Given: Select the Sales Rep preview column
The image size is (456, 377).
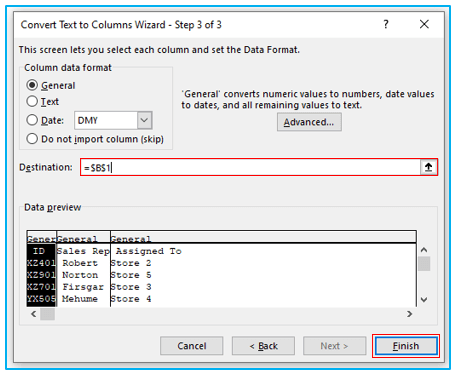Looking at the screenshot, I should click(83, 268).
